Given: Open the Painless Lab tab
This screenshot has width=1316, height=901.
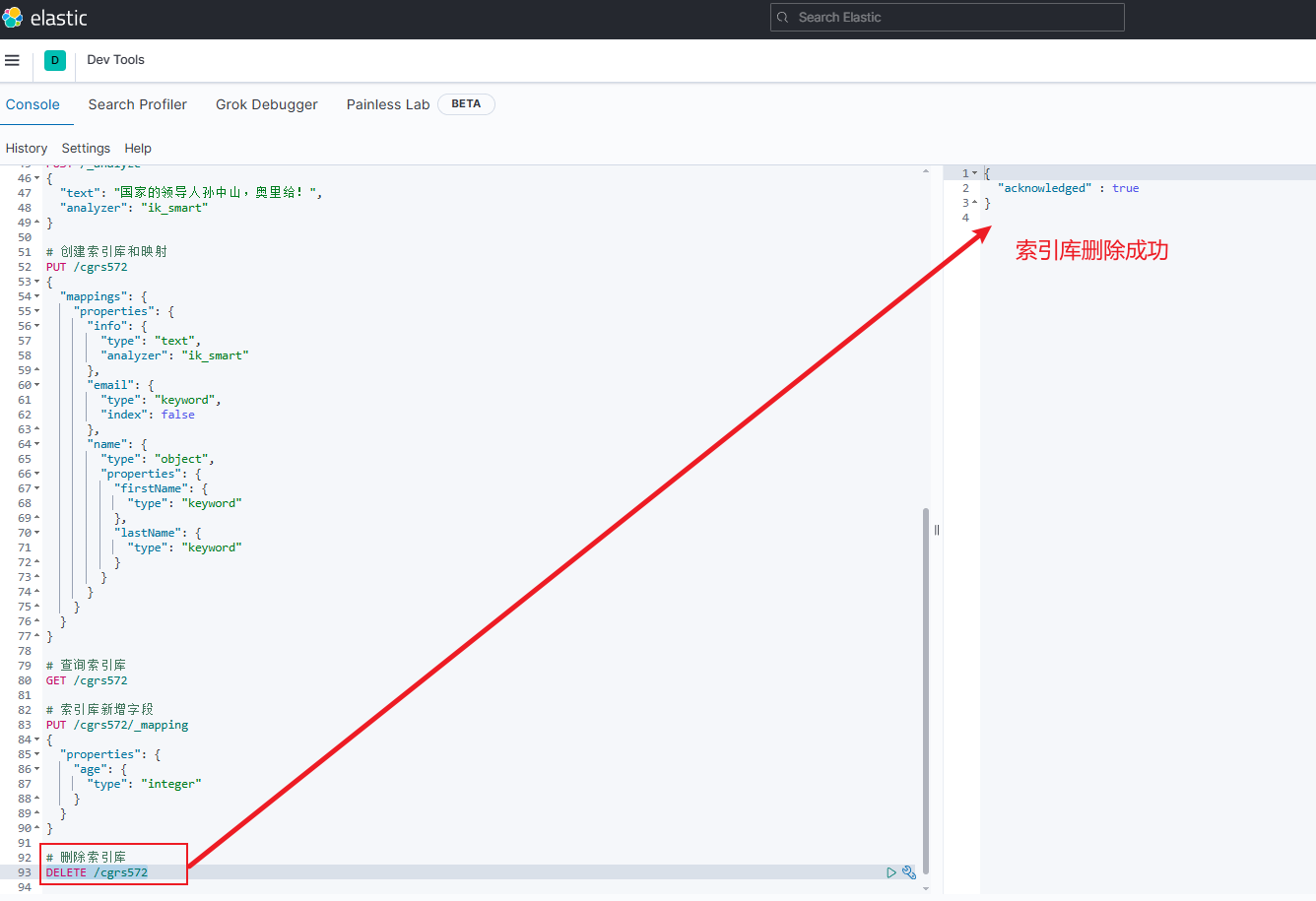Looking at the screenshot, I should (x=388, y=104).
